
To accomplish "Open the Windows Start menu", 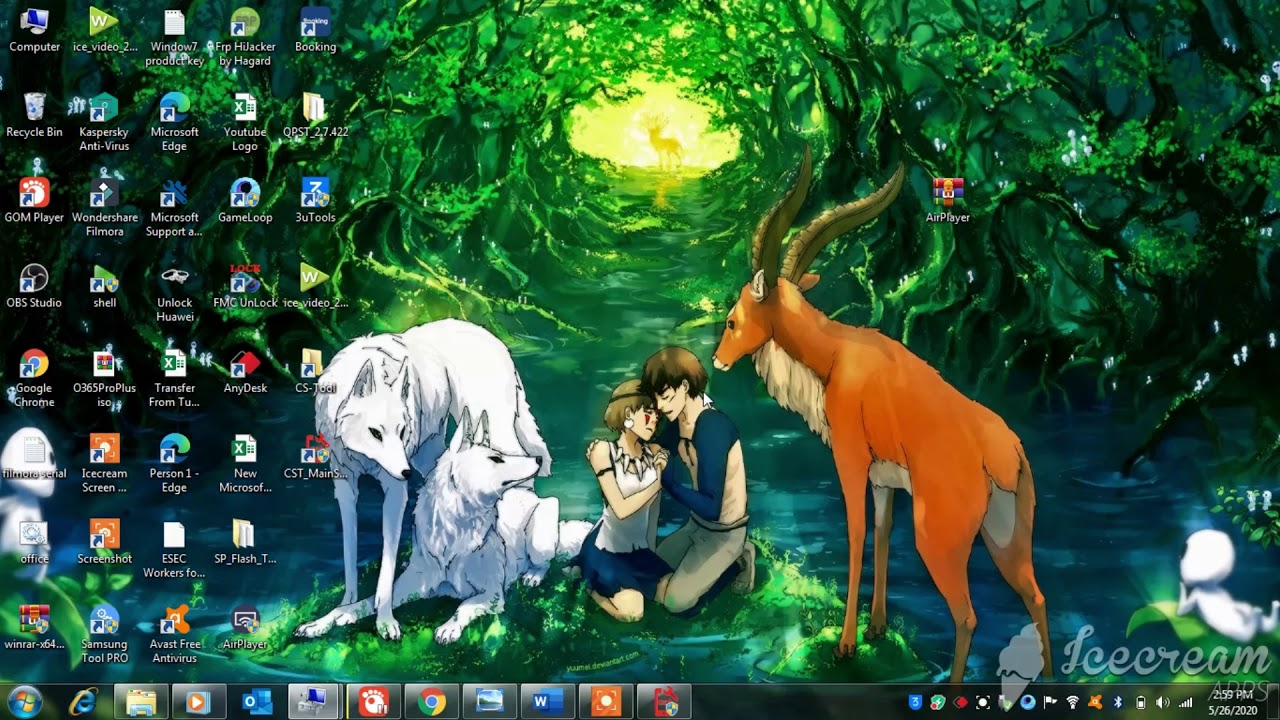I will [x=25, y=702].
